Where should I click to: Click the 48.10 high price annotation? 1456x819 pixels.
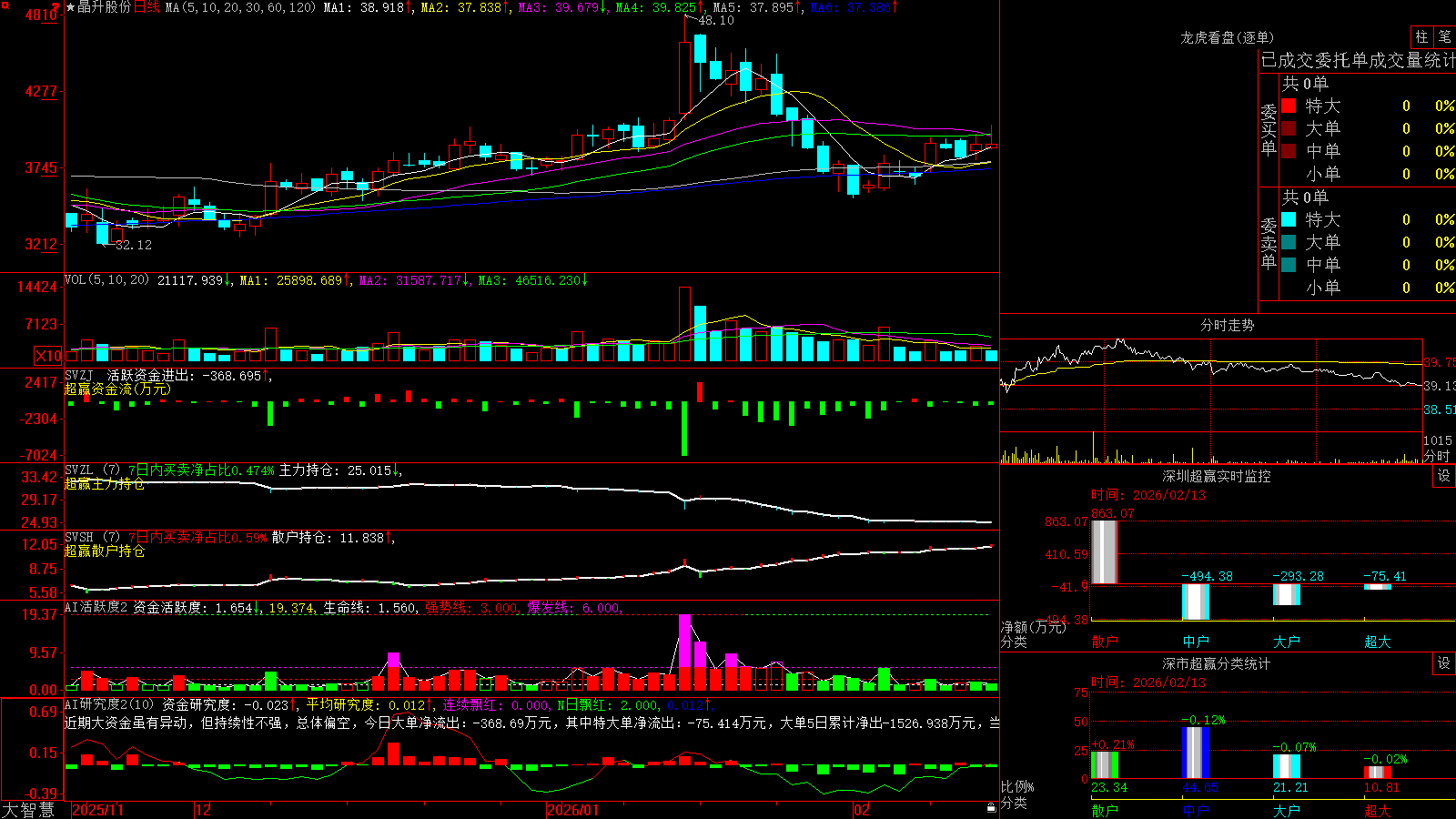pyautogui.click(x=716, y=20)
